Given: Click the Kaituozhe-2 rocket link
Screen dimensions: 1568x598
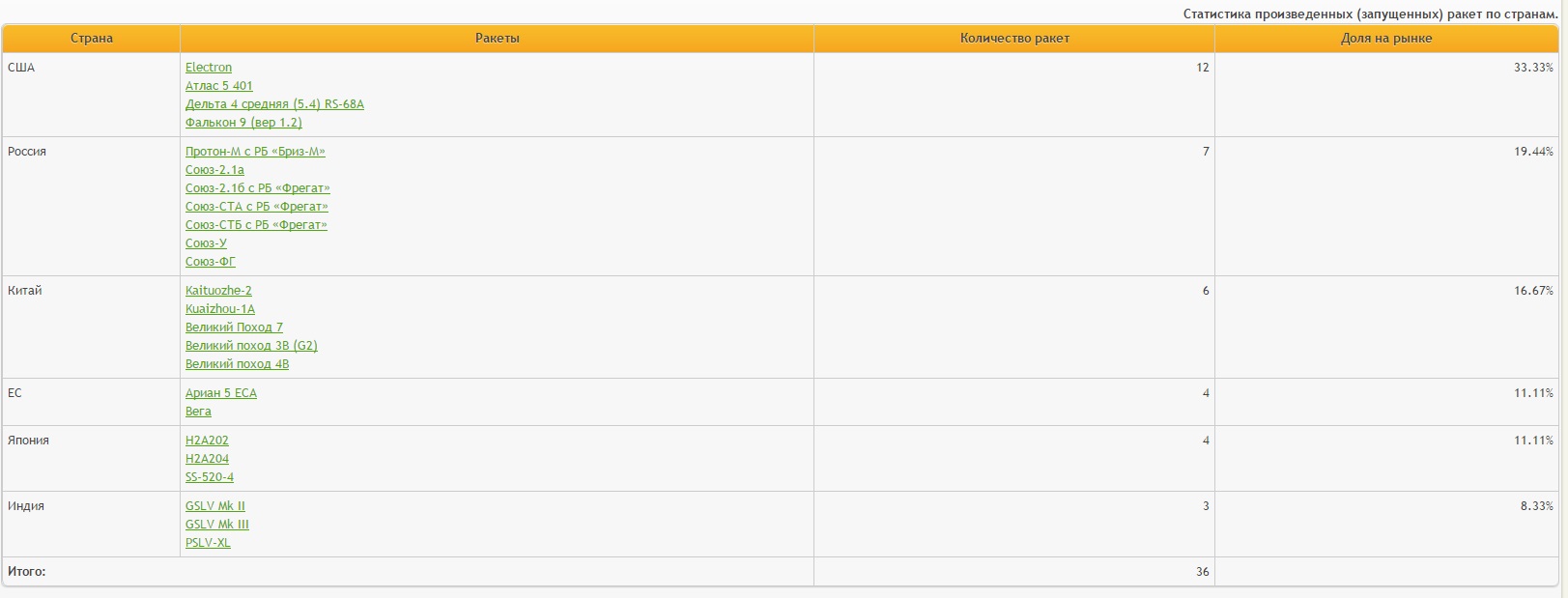Looking at the screenshot, I should pos(218,291).
